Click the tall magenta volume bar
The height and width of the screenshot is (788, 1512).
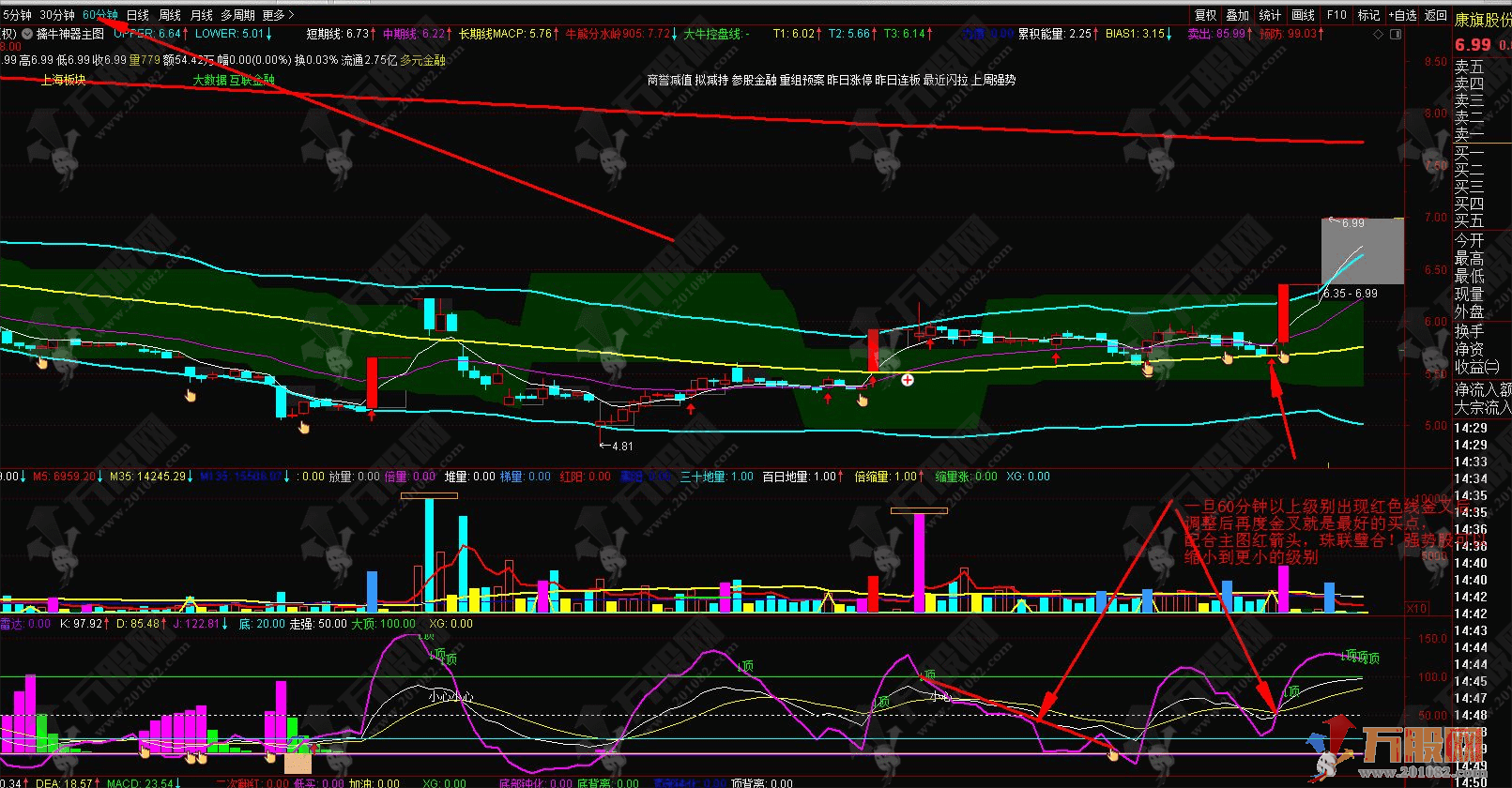pyautogui.click(x=920, y=561)
